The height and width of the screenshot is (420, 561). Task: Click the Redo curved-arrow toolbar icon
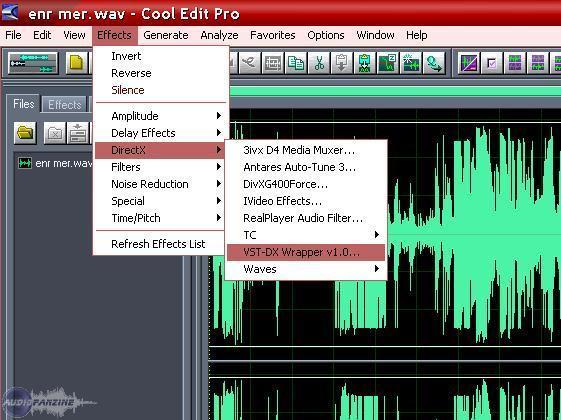[249, 63]
